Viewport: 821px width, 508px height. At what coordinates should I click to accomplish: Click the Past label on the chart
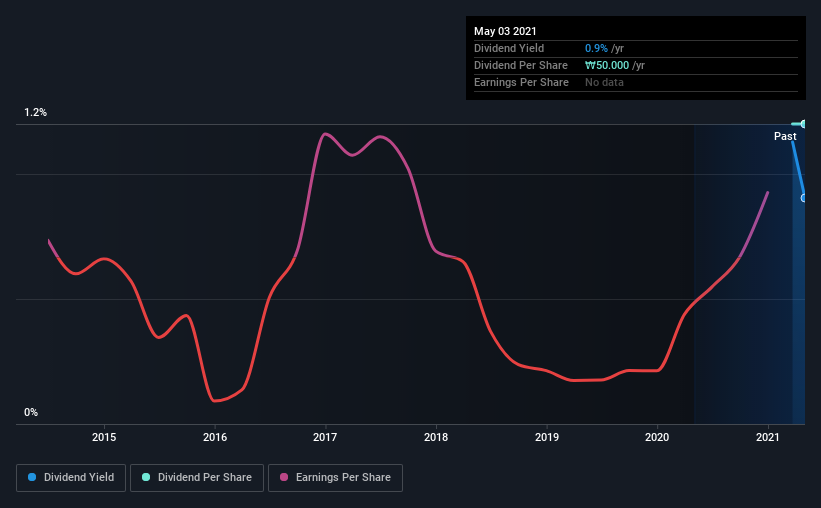point(785,136)
